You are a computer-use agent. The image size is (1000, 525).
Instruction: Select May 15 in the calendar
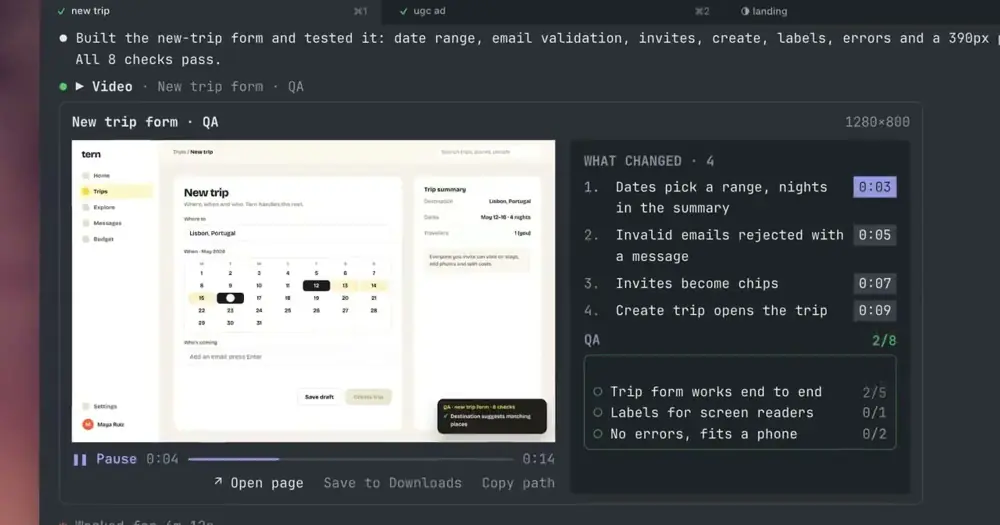coord(202,298)
